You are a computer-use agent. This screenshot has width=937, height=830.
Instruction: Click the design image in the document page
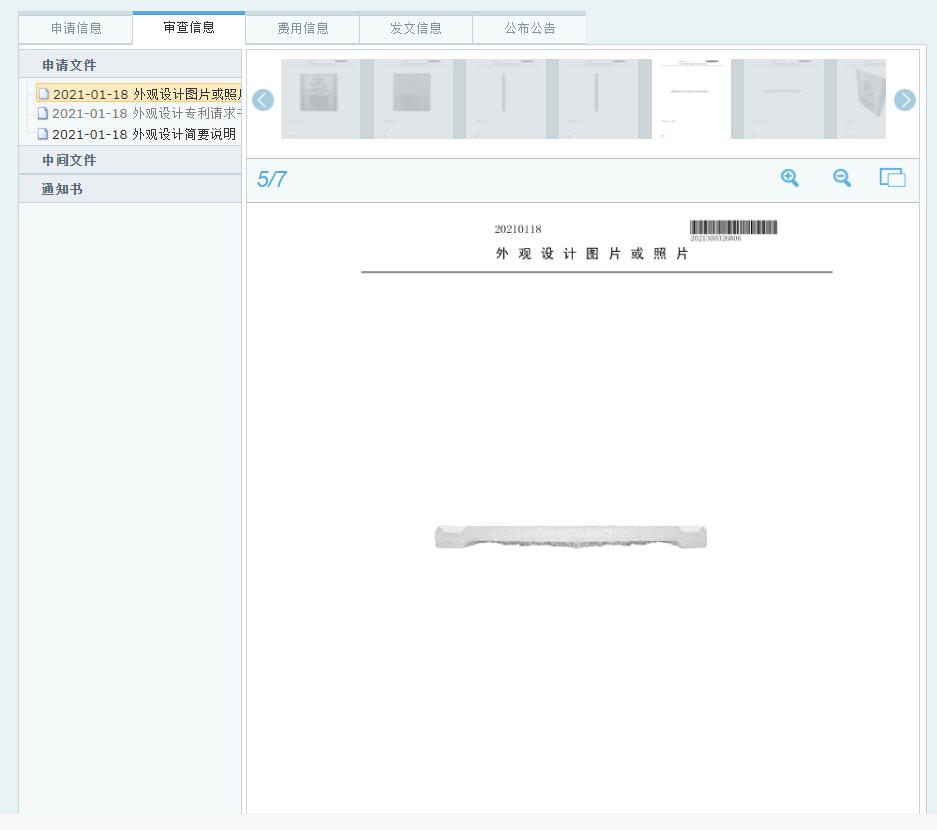click(570, 537)
